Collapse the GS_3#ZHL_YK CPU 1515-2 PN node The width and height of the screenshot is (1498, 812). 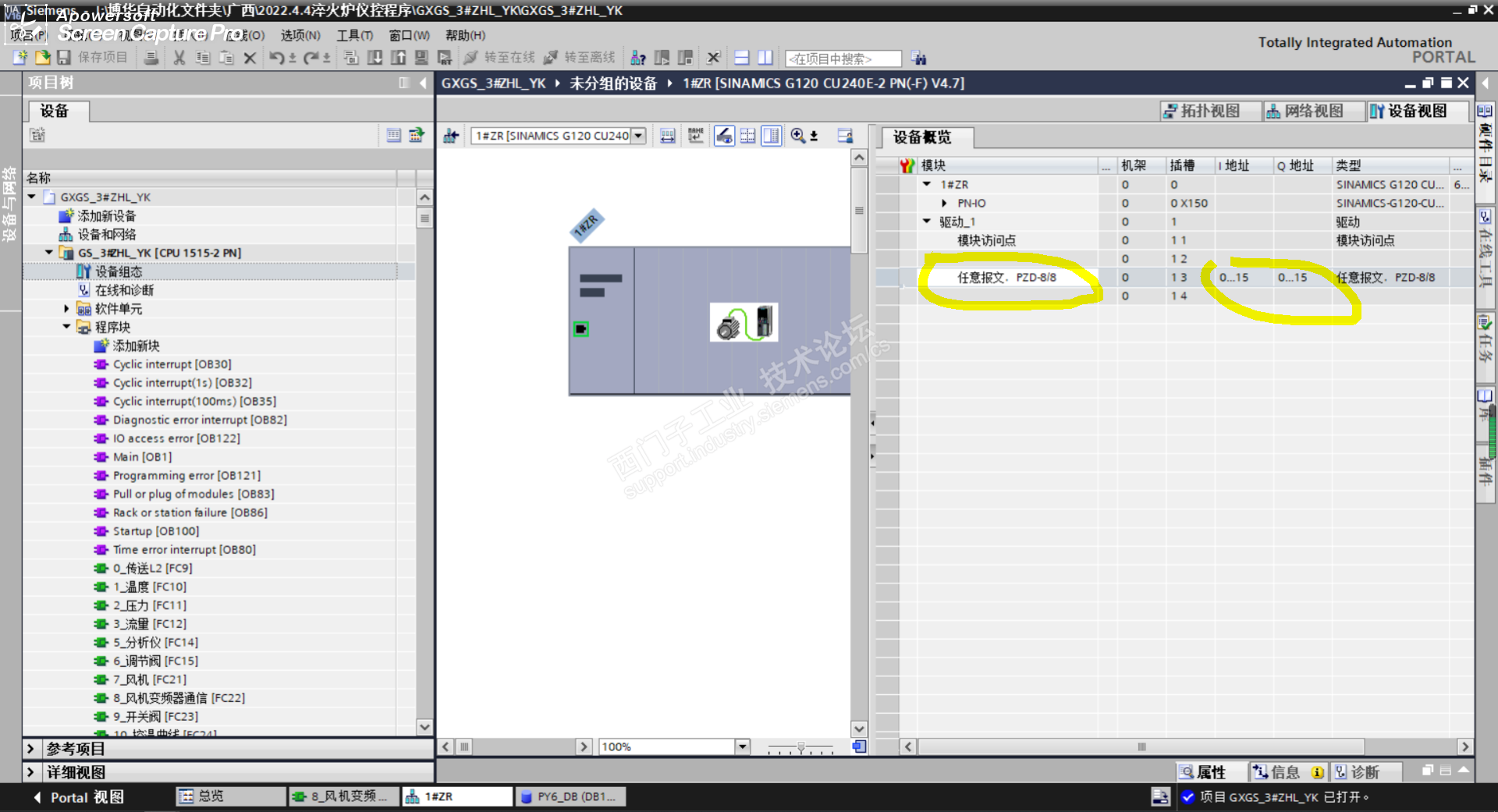(49, 253)
